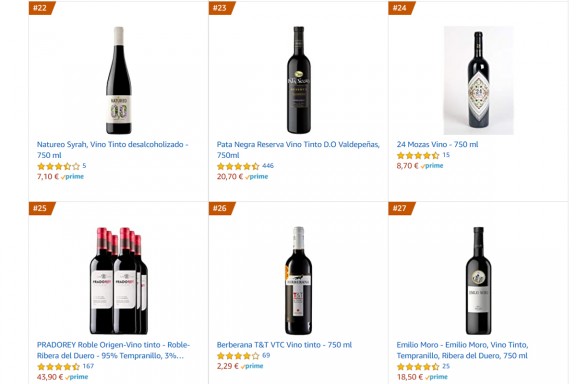
Task: Click the star rating of Emilio Moro
Action: click(x=418, y=367)
